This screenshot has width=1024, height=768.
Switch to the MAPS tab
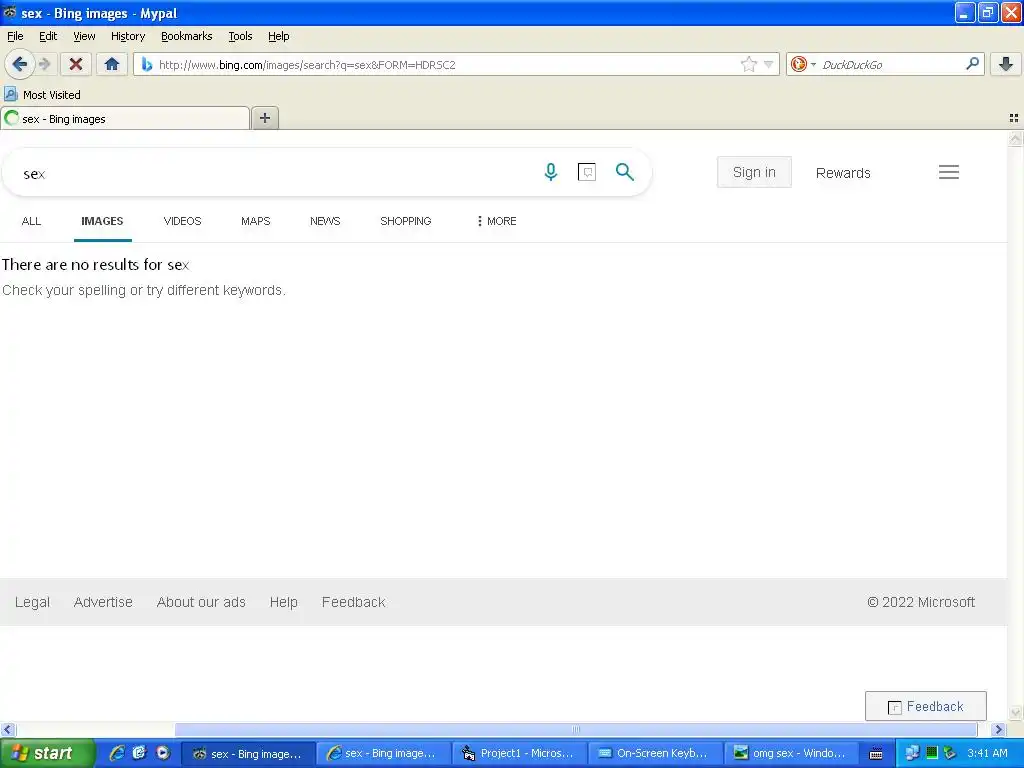coord(255,221)
